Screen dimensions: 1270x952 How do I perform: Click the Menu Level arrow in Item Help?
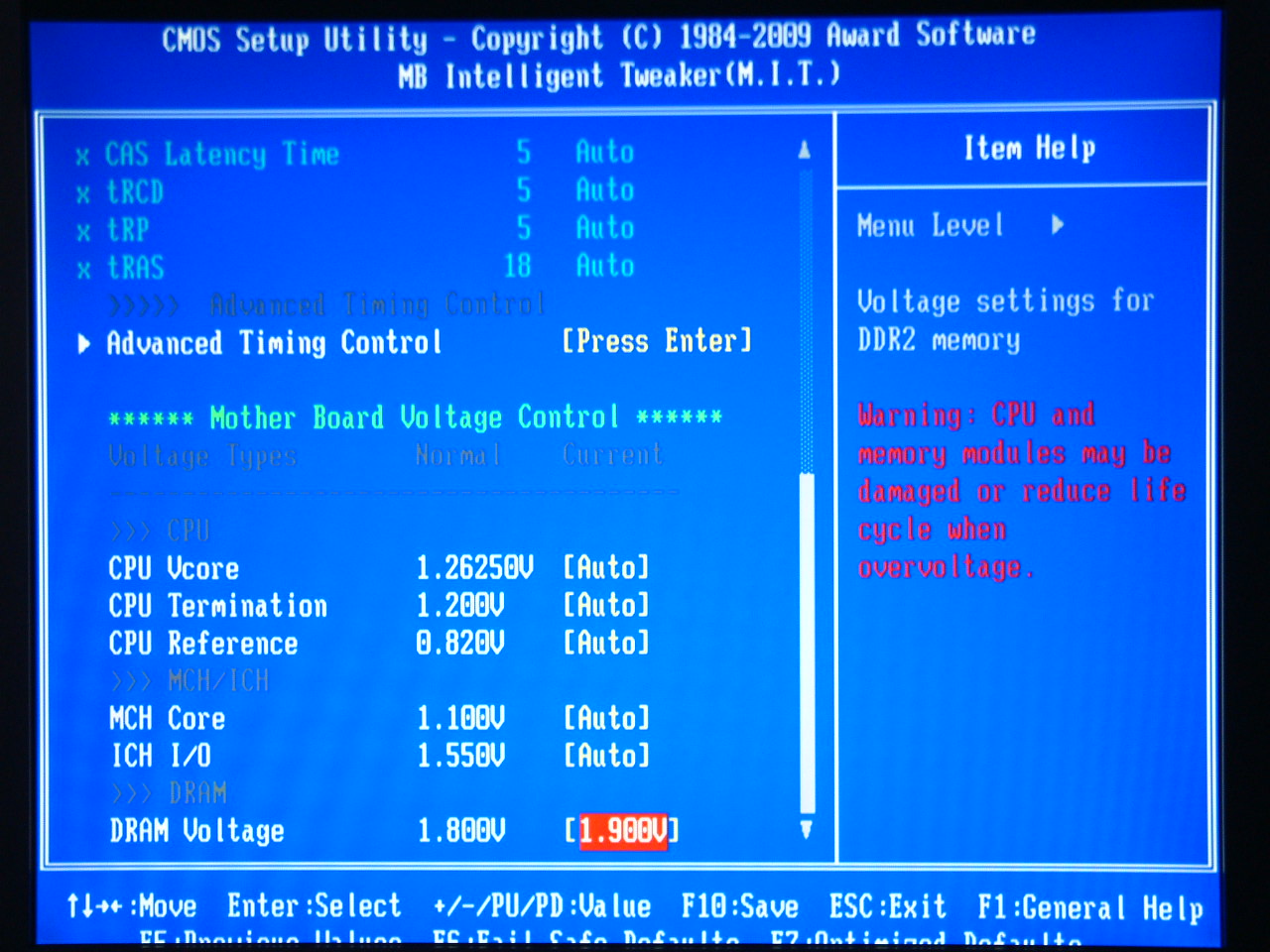pos(1058,225)
